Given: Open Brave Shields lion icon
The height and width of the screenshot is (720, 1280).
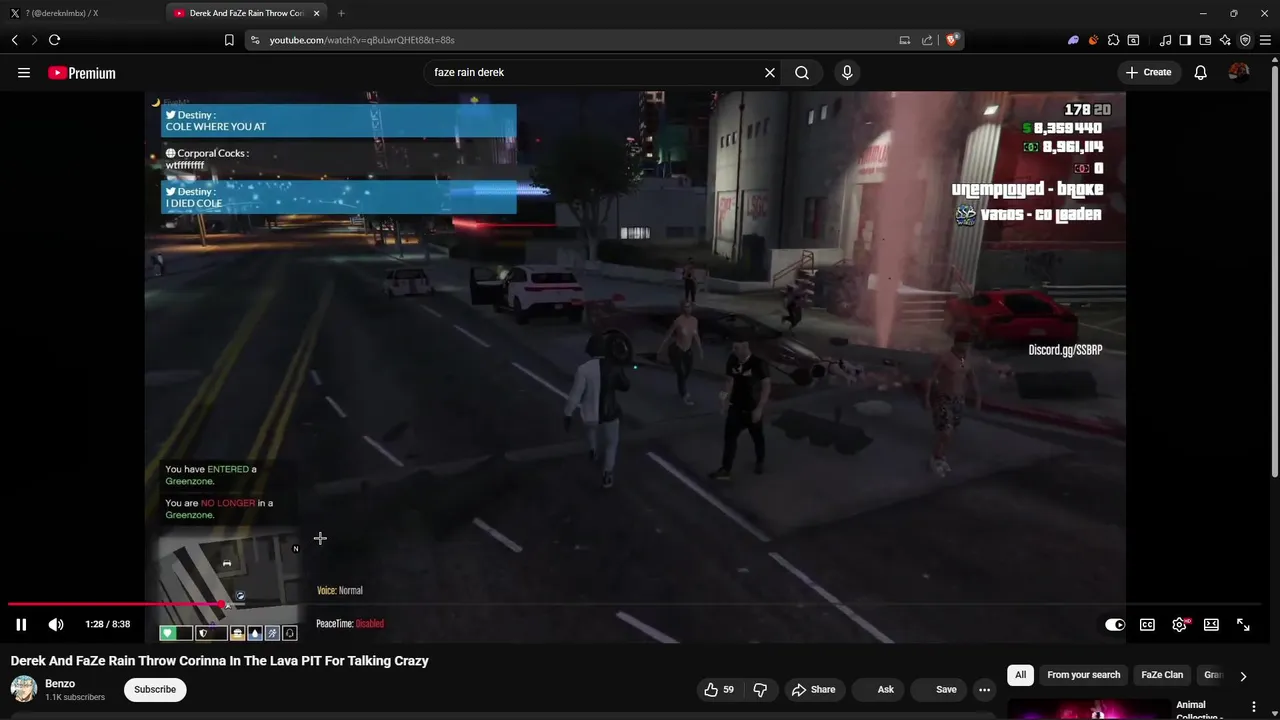Looking at the screenshot, I should point(952,40).
